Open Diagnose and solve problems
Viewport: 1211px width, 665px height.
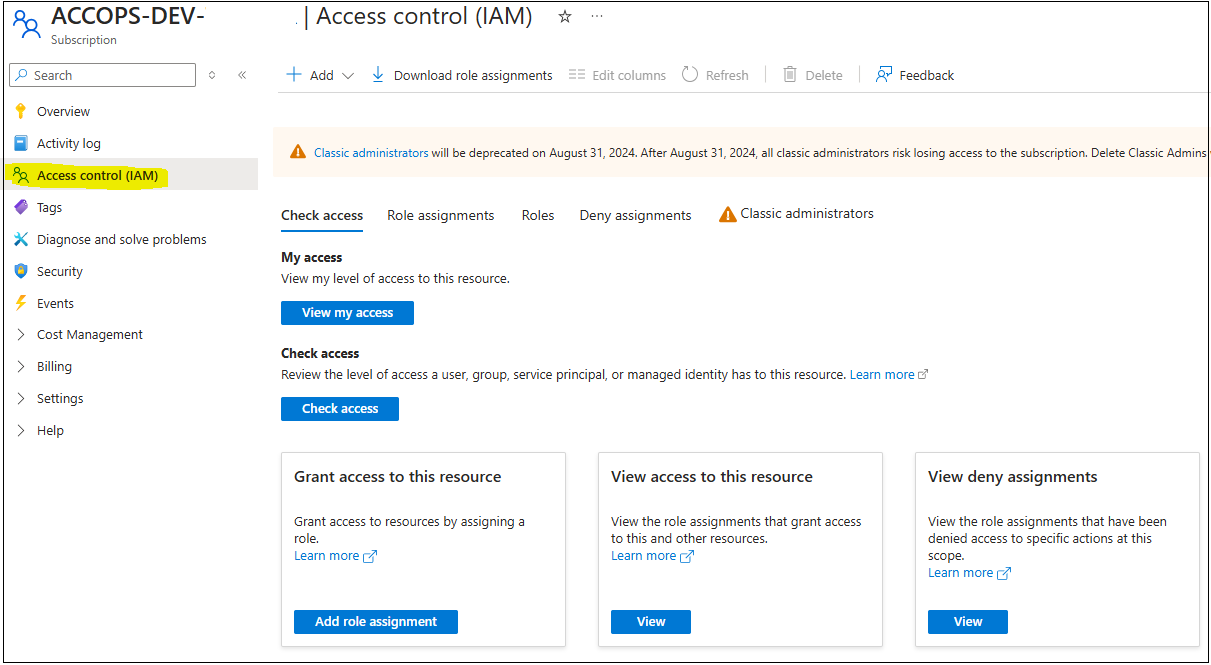(121, 239)
